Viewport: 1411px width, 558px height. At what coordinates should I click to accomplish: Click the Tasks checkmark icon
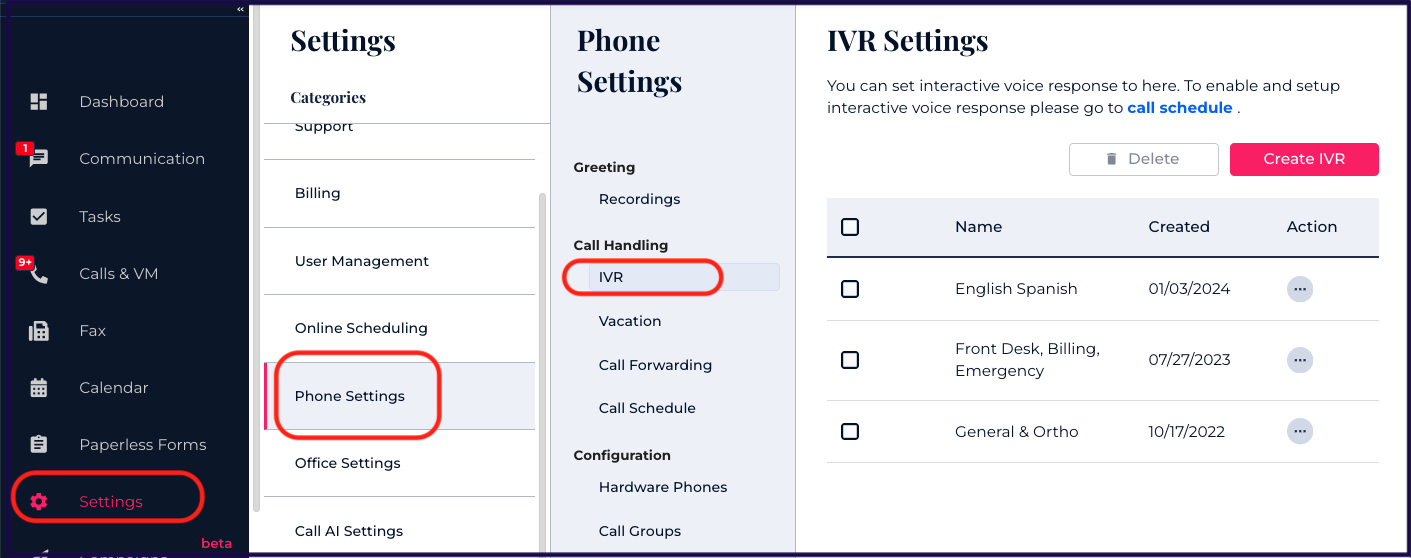(39, 217)
